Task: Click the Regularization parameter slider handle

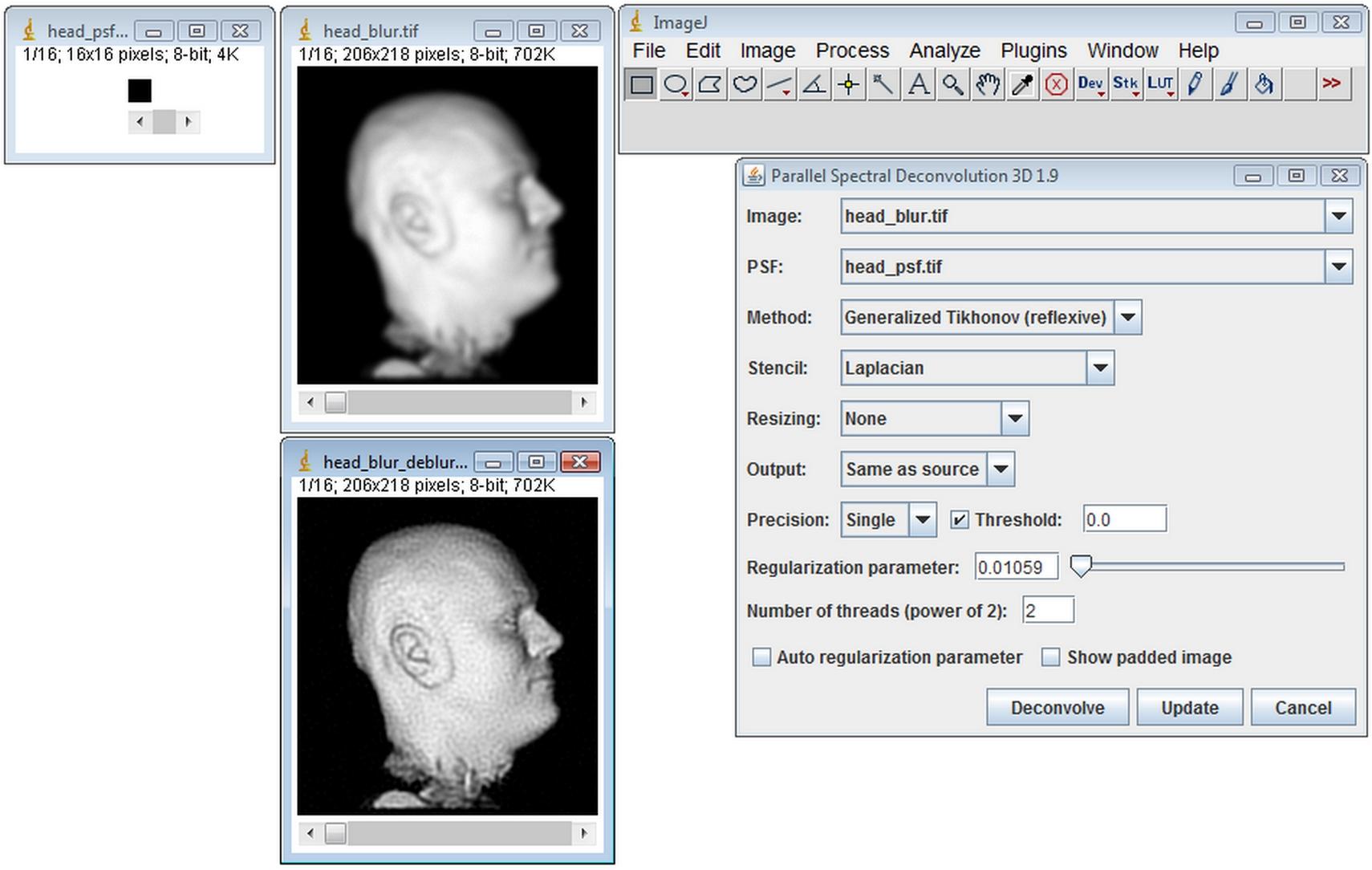Action: click(x=1081, y=566)
